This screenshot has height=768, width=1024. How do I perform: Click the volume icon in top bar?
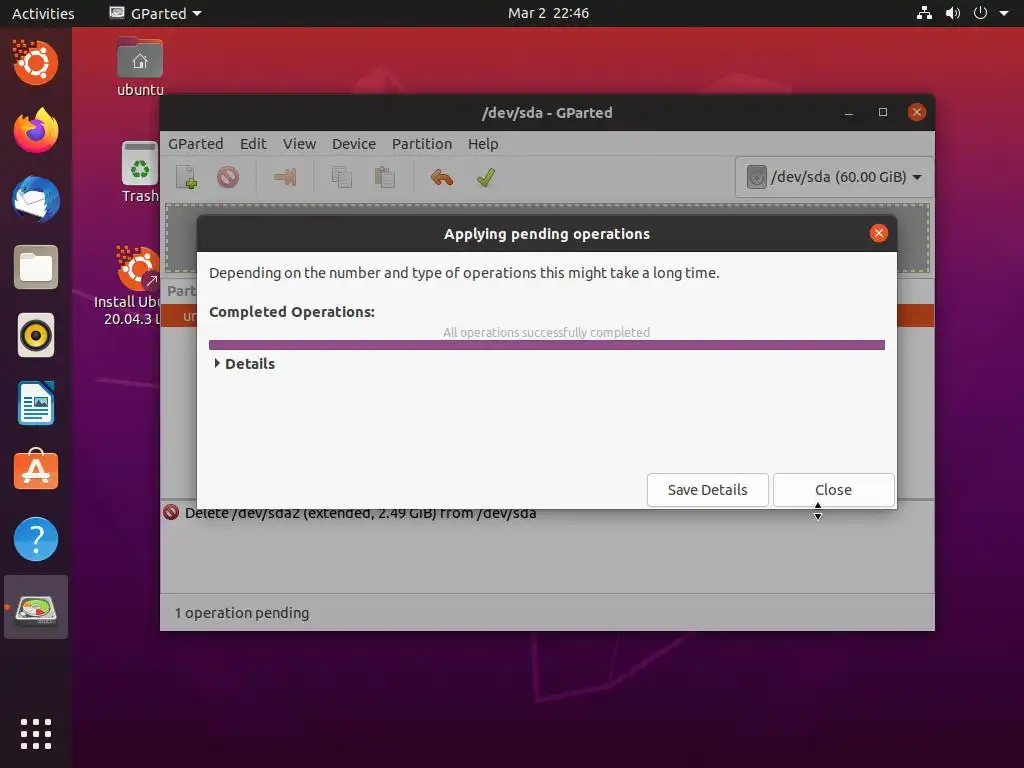pos(953,13)
